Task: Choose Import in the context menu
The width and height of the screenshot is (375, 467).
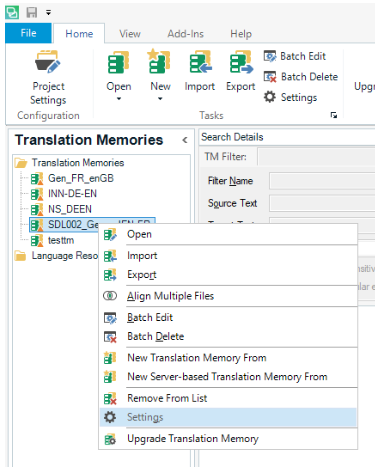Action: point(228,256)
